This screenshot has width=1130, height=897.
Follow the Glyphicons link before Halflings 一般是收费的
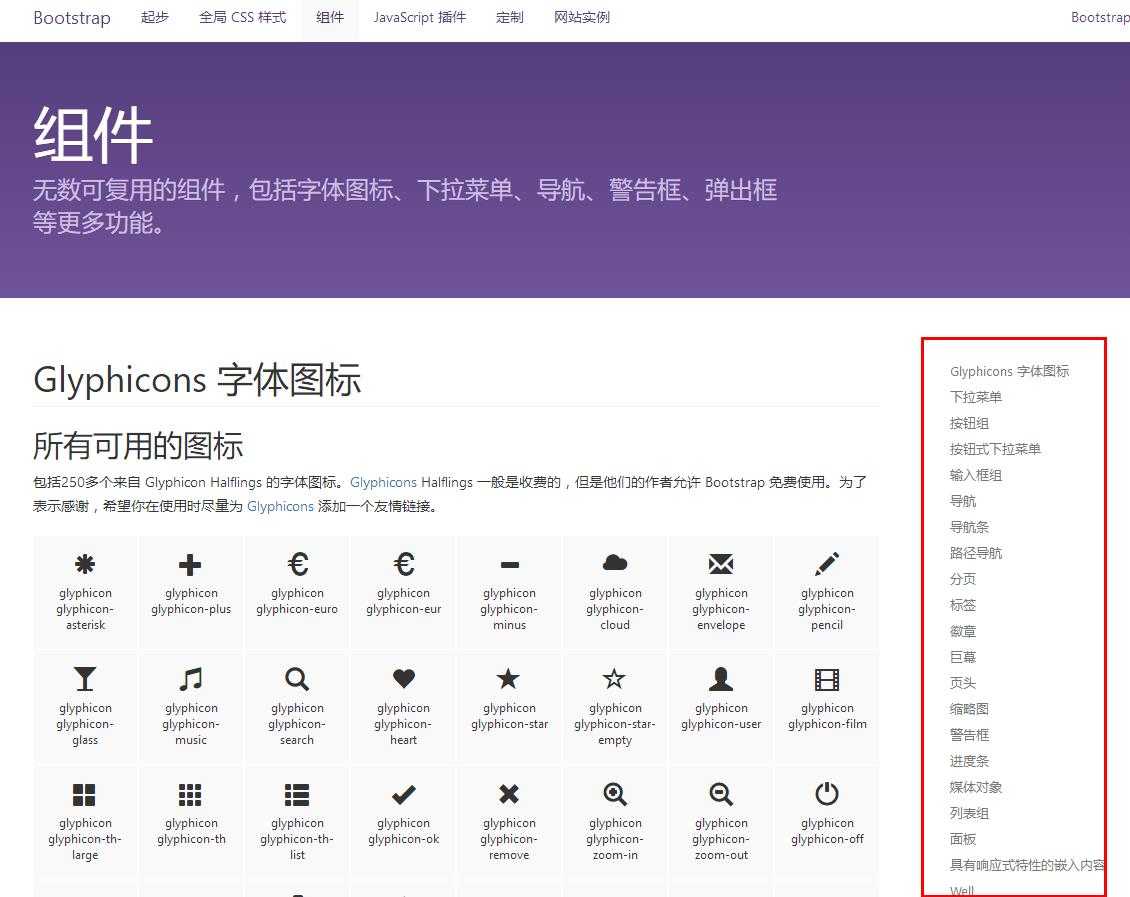[383, 482]
